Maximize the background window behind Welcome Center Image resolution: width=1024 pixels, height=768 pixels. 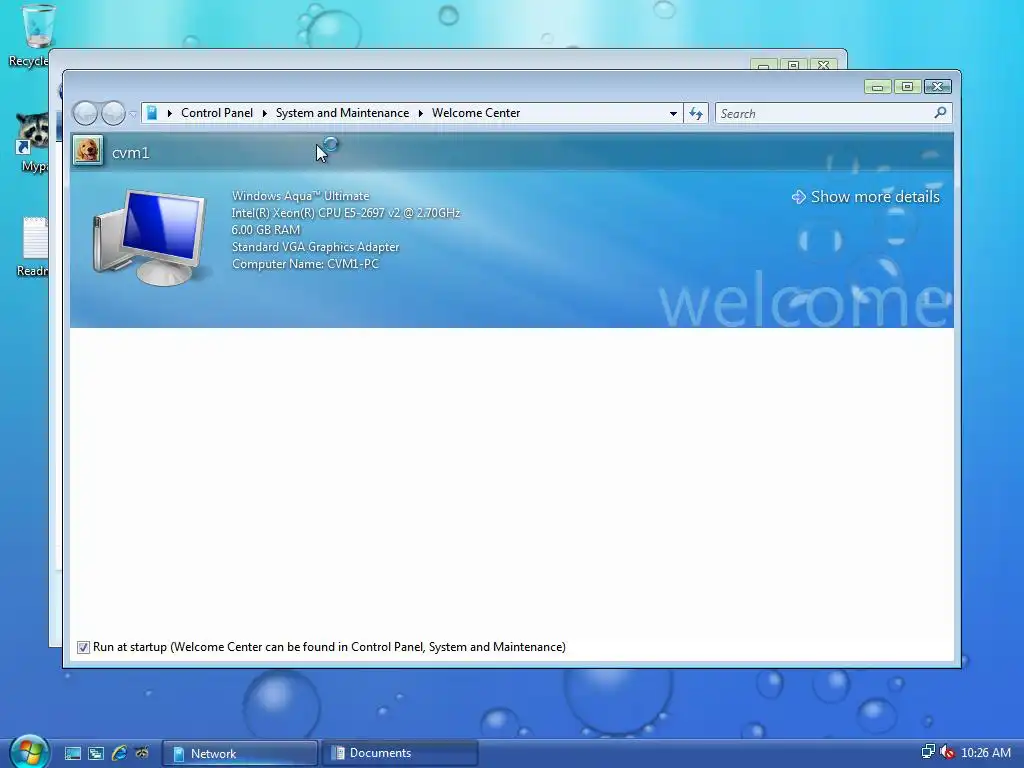click(793, 65)
